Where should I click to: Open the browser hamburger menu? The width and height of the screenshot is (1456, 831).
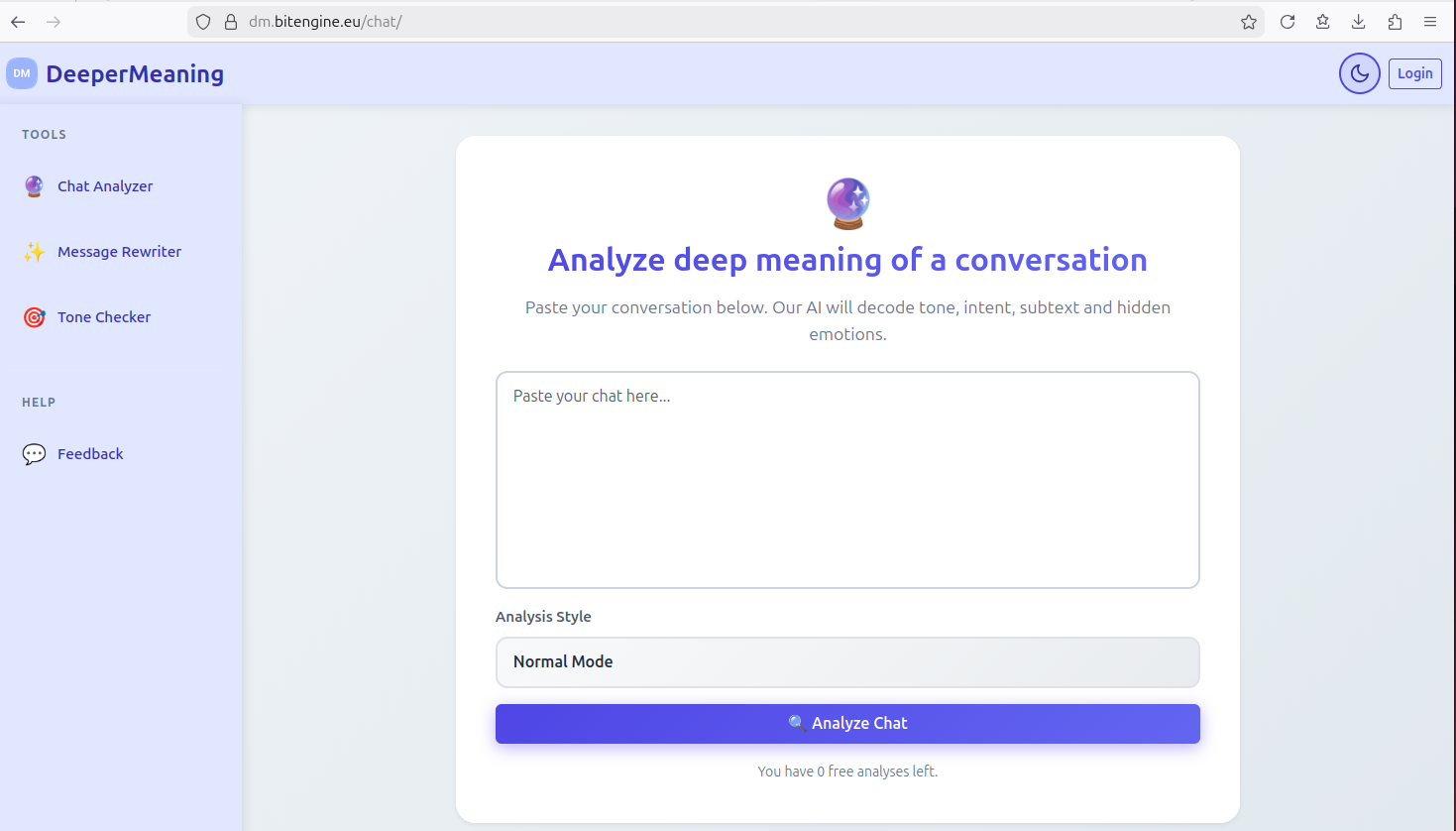[1430, 21]
